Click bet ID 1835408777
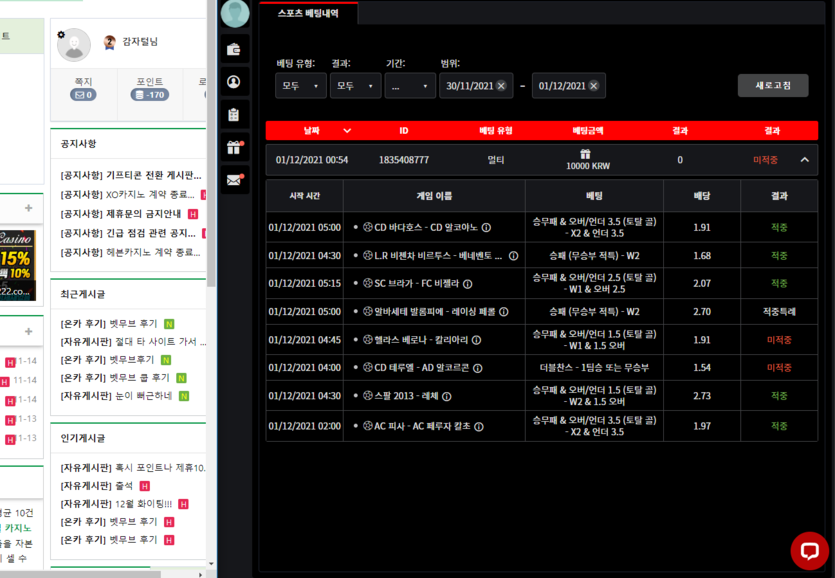This screenshot has width=835, height=578. [404, 160]
